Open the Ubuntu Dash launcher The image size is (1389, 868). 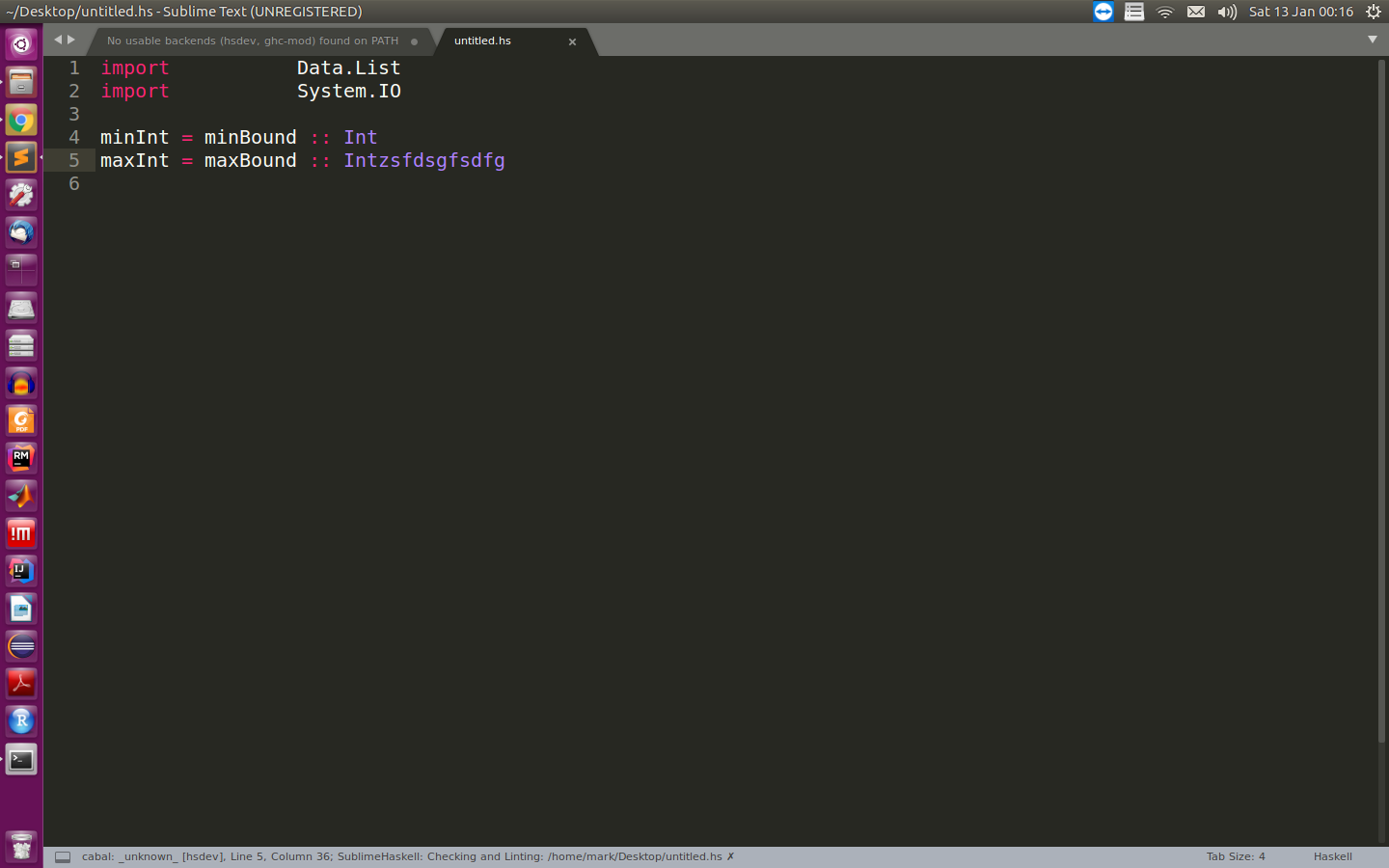21,44
